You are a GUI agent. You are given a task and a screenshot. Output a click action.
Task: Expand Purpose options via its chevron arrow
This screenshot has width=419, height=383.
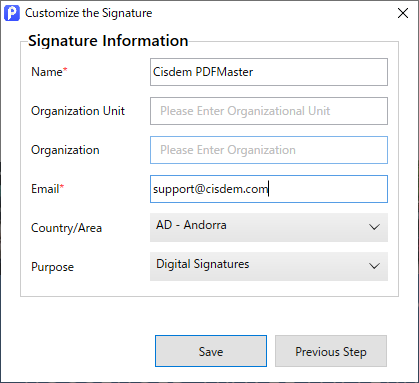[x=374, y=266]
